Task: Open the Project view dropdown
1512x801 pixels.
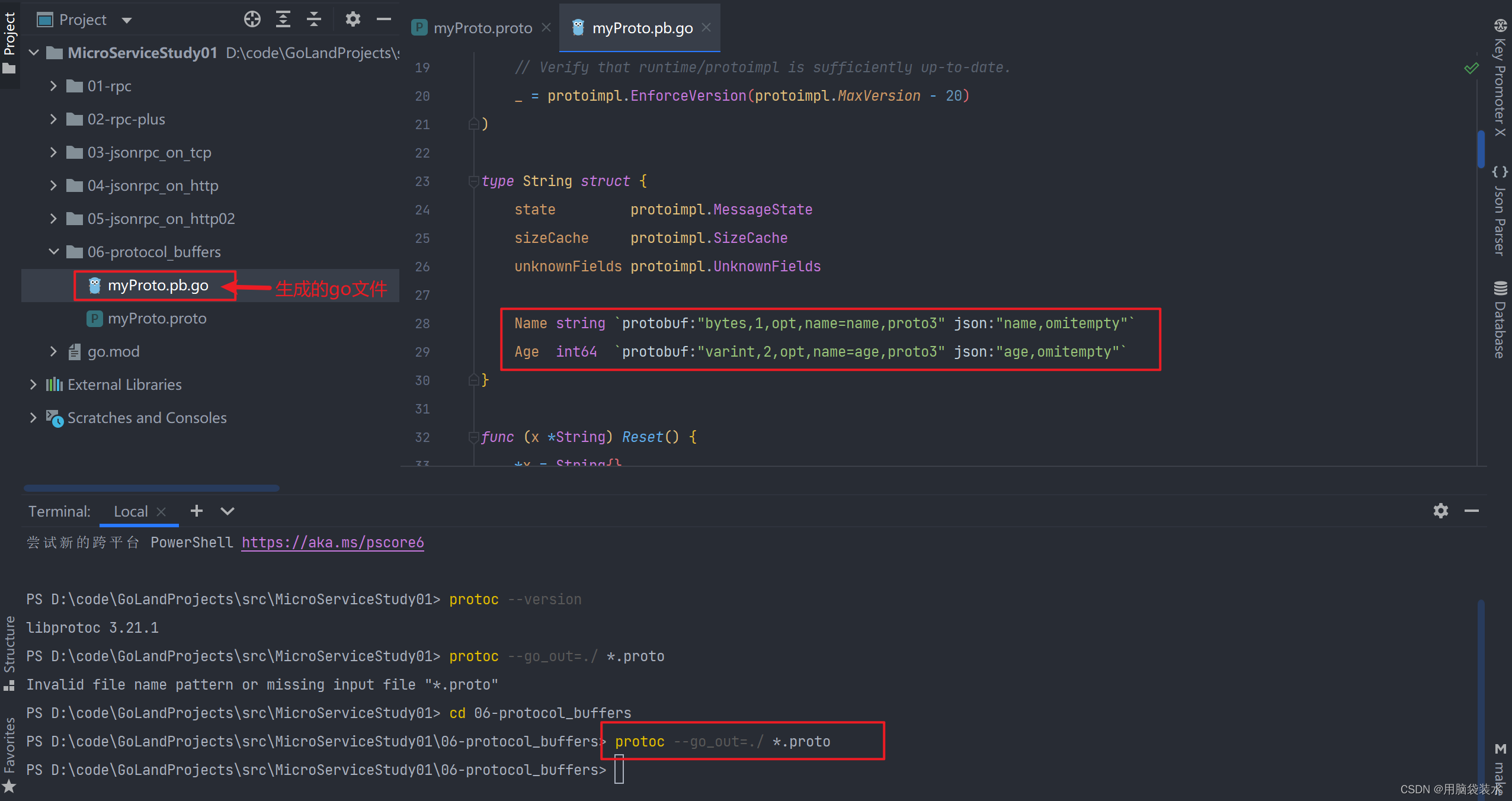Action: (127, 20)
